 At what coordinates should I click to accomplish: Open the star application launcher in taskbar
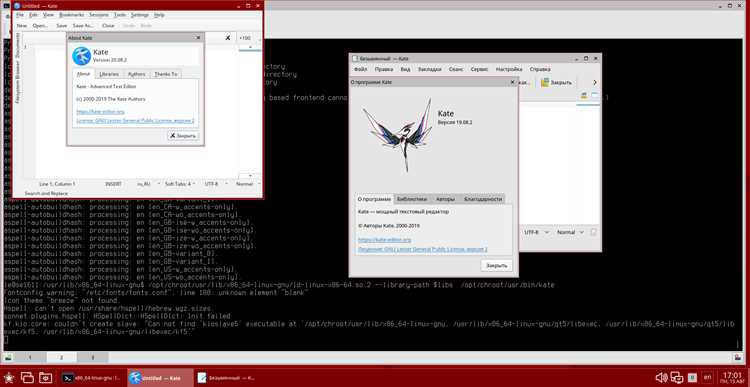click(x=10, y=377)
